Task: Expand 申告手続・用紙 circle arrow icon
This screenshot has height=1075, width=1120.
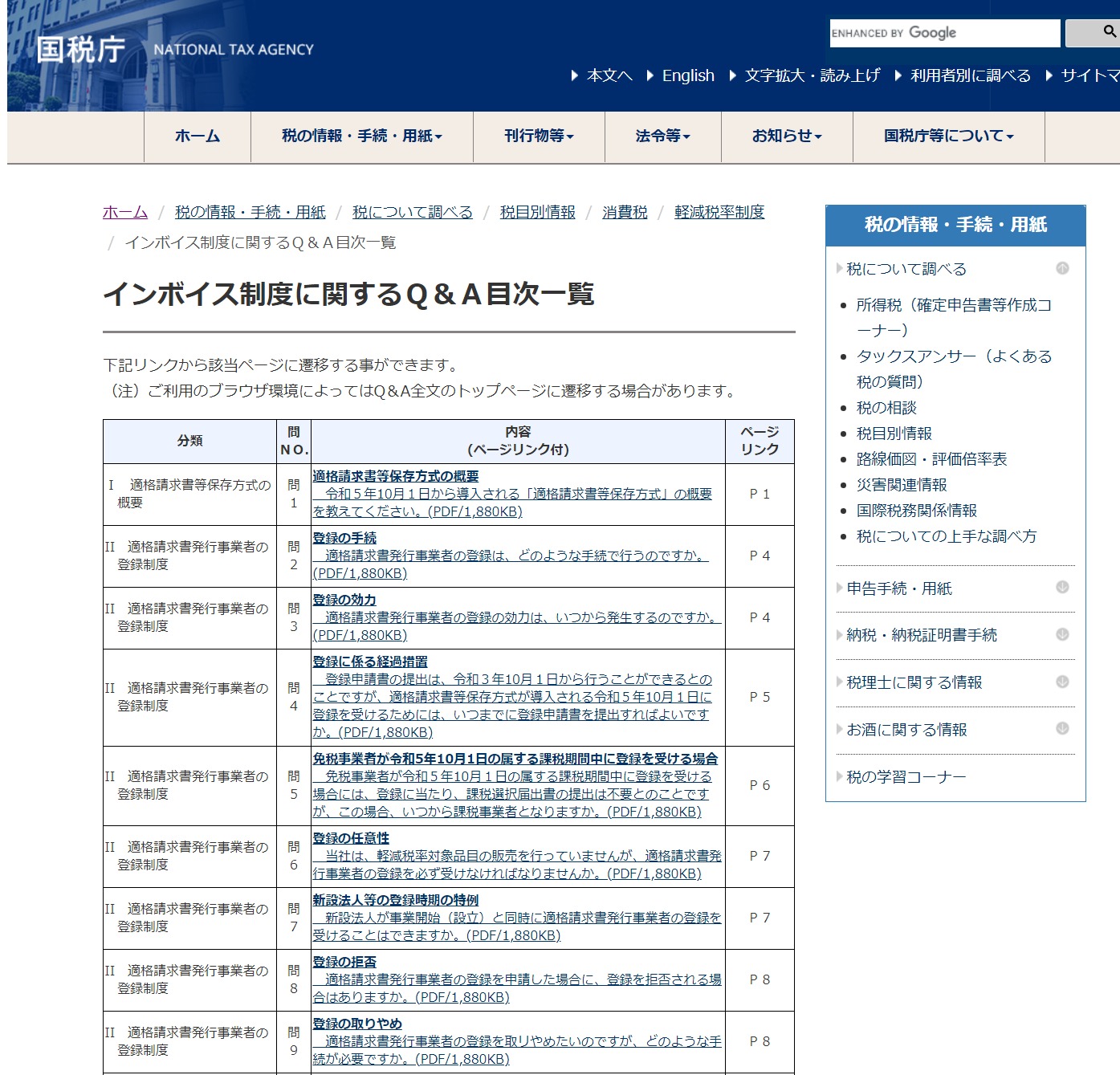Action: (x=1062, y=588)
